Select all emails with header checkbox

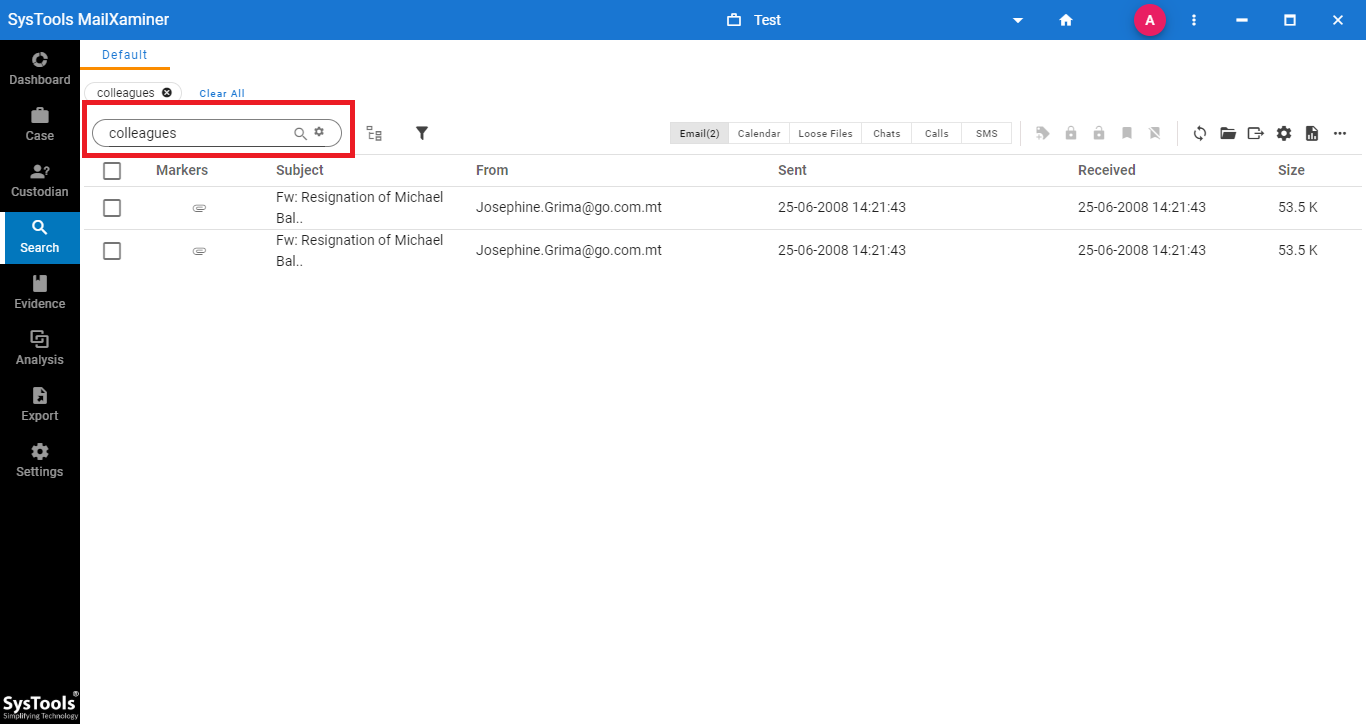(x=112, y=171)
